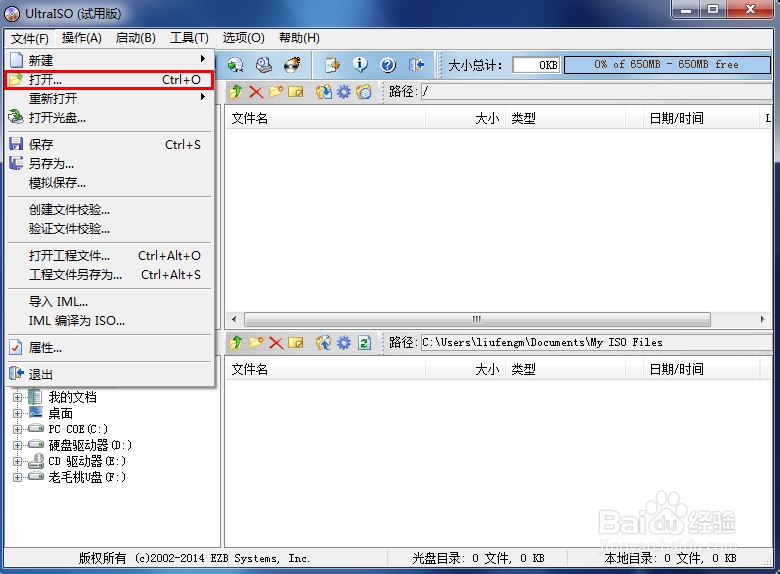Sort local pane by 大小 column
Viewport: 780px width, 574px height.
465,370
